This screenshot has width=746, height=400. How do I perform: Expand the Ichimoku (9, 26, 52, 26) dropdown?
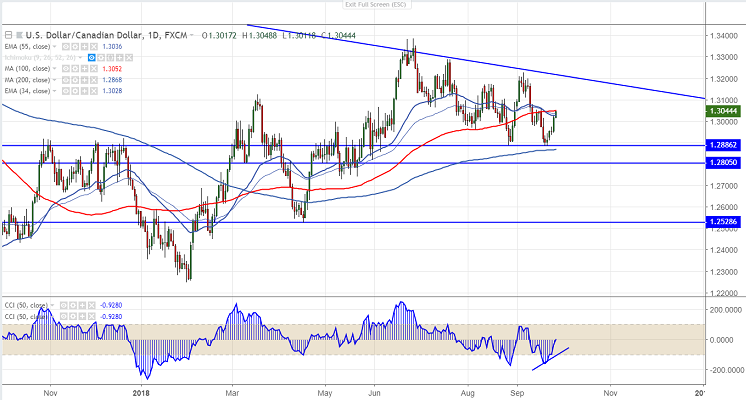point(80,58)
